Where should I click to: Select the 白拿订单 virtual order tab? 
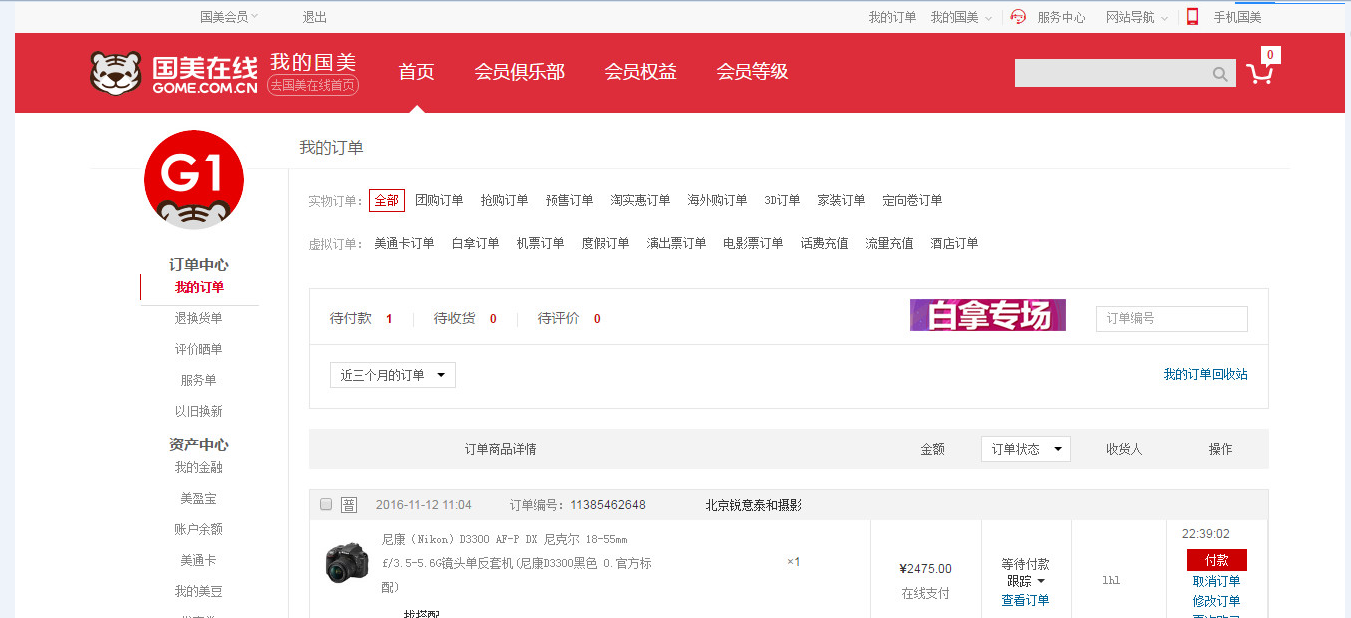coord(476,243)
